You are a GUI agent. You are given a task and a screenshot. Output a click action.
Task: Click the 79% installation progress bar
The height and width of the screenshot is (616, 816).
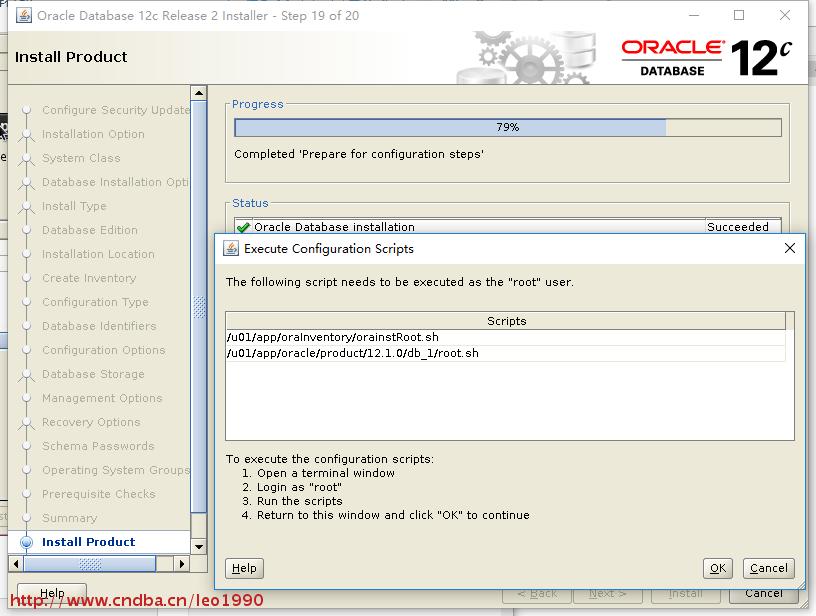[x=508, y=127]
